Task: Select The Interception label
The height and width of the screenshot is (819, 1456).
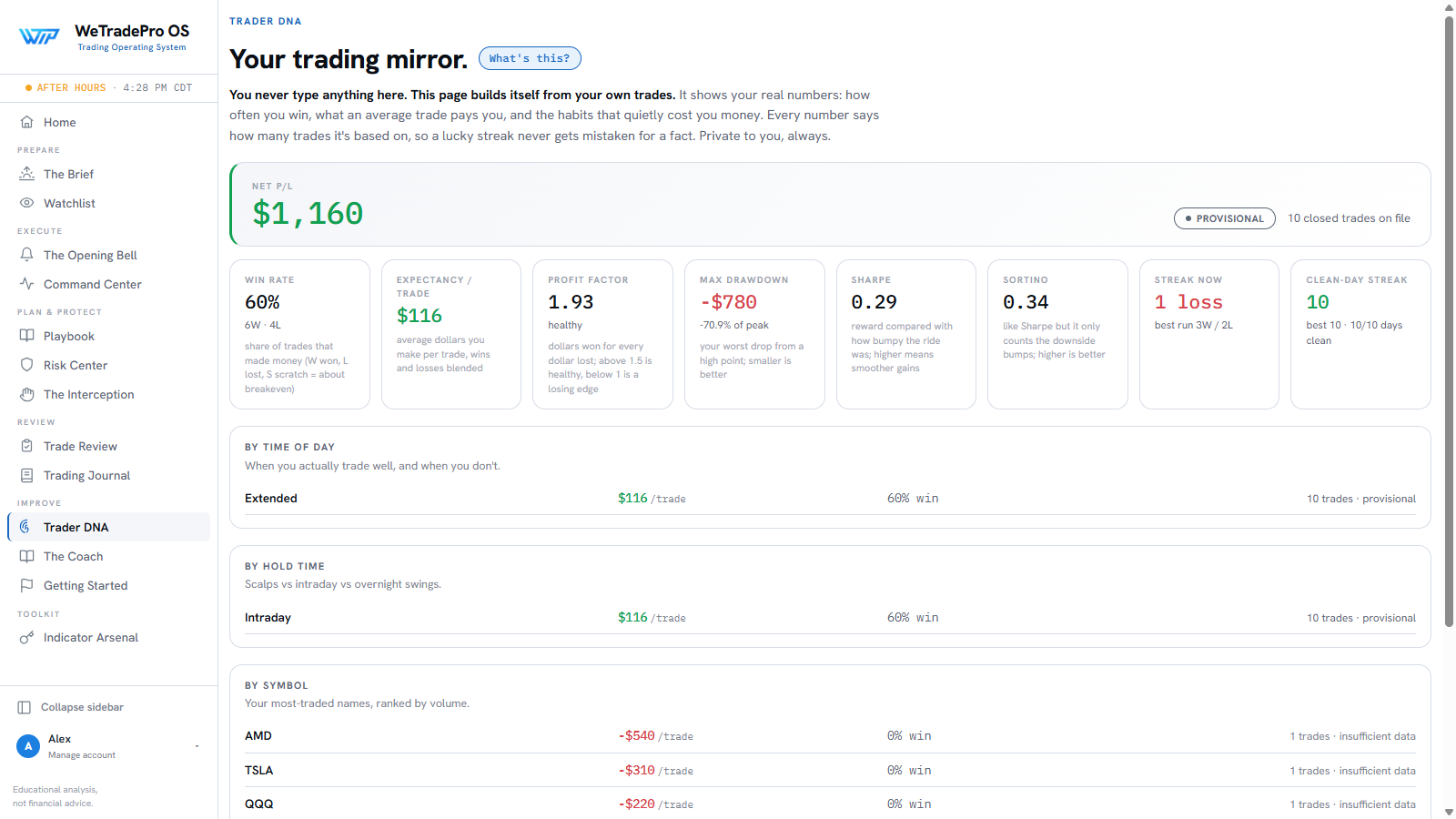Action: (89, 394)
